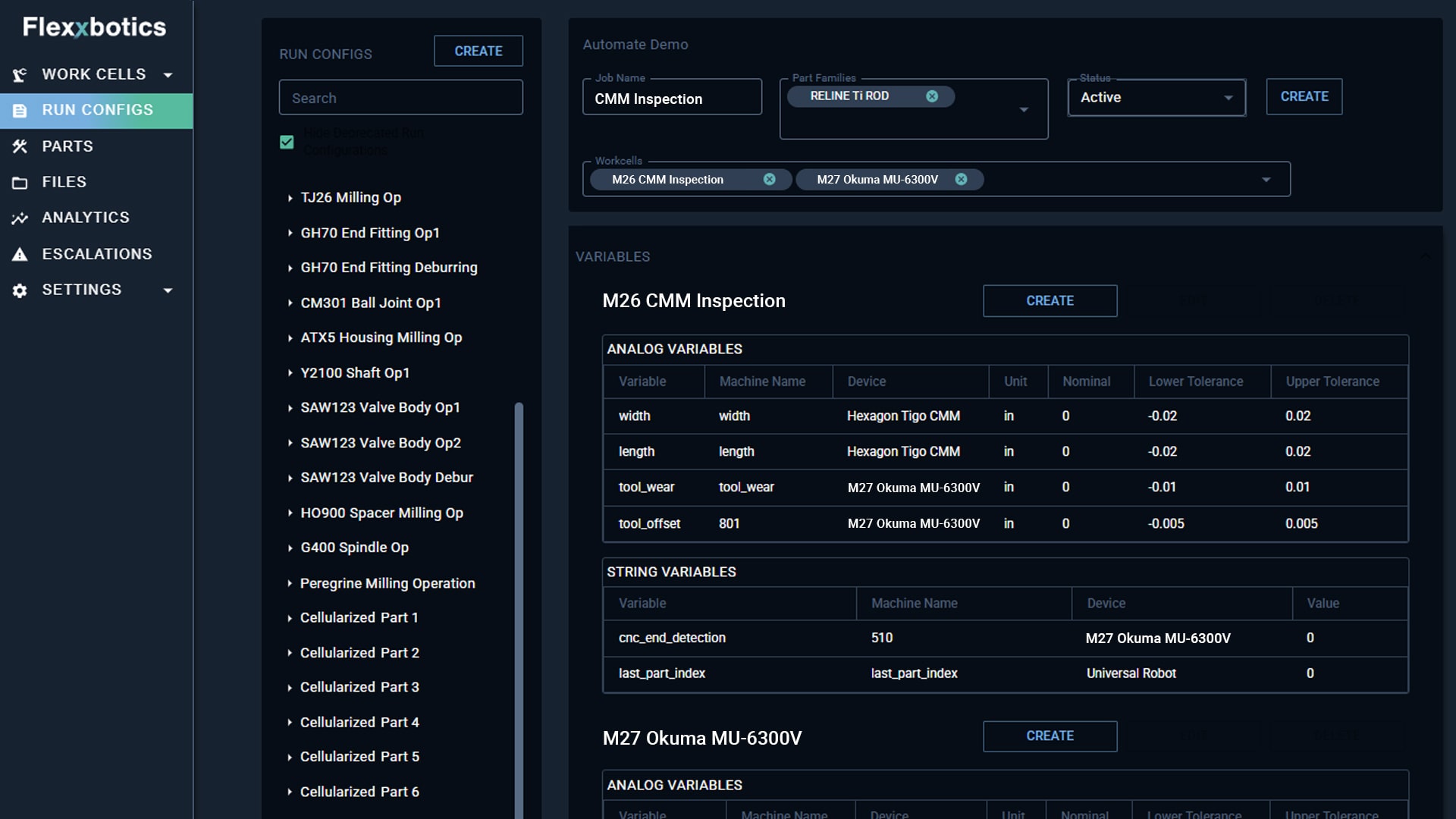This screenshot has width=1456, height=819.
Task: Click the width variable row
Action: pyautogui.click(x=1006, y=416)
